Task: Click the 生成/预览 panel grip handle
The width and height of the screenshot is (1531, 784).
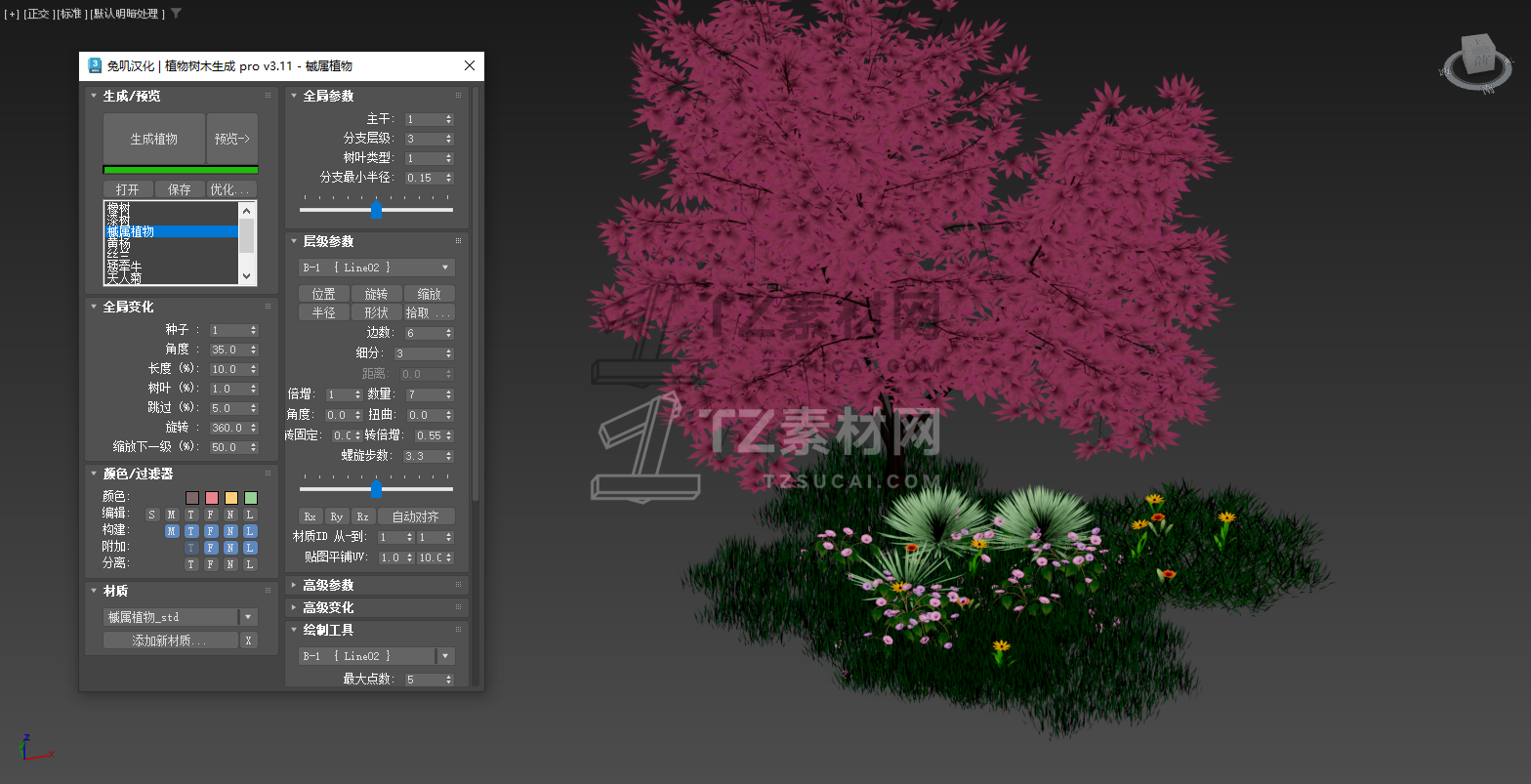Action: pos(268,96)
